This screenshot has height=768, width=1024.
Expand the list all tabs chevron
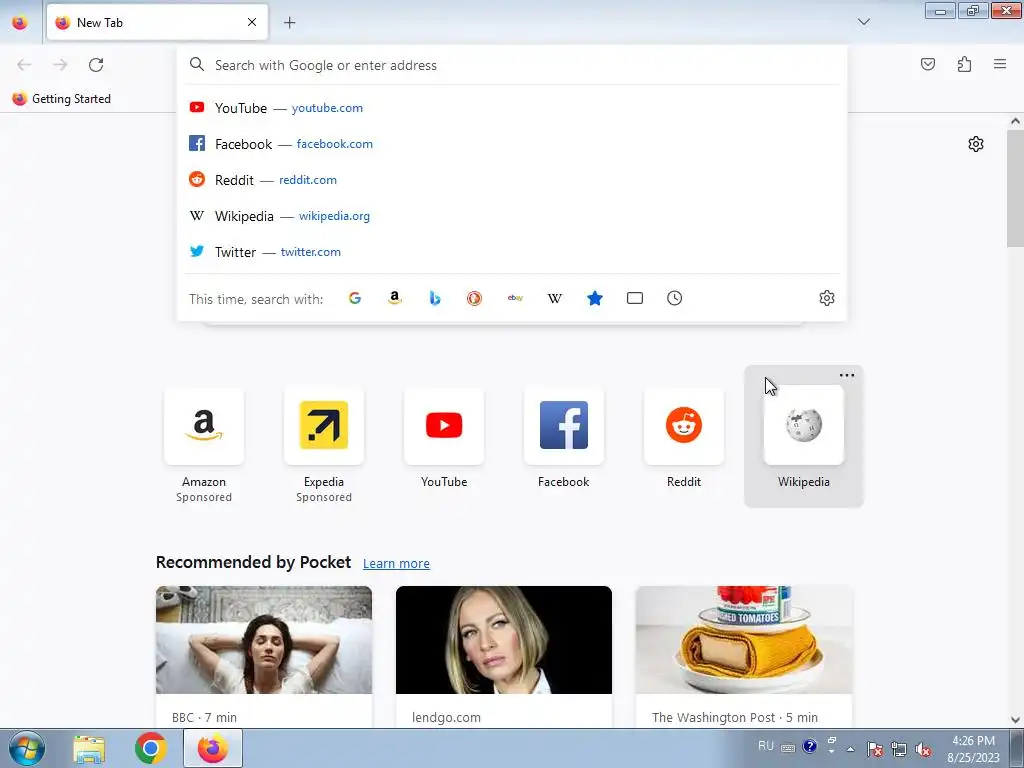(864, 22)
